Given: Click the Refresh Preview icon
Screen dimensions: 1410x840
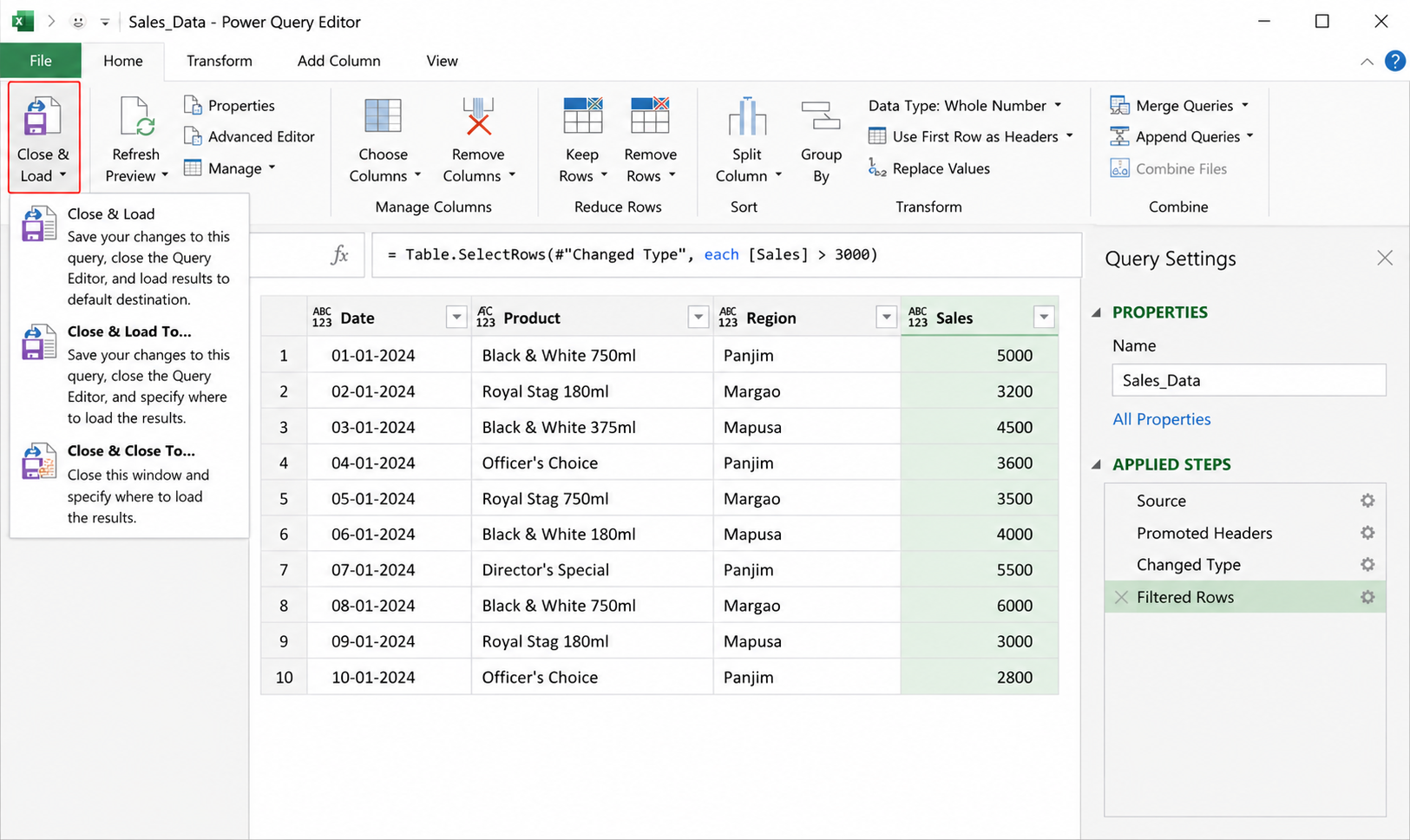Looking at the screenshot, I should click(136, 116).
